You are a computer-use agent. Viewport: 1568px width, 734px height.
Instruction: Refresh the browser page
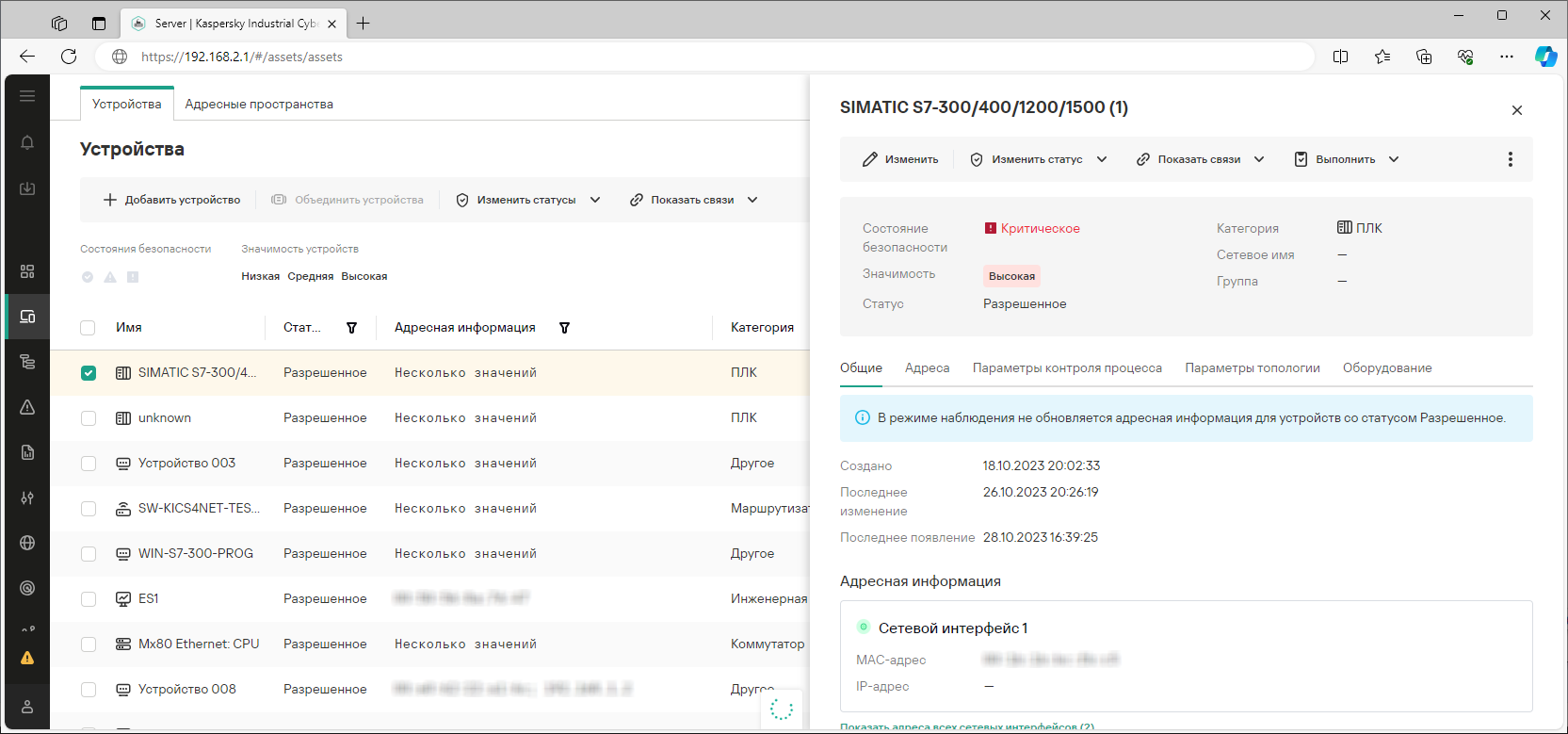(x=69, y=57)
